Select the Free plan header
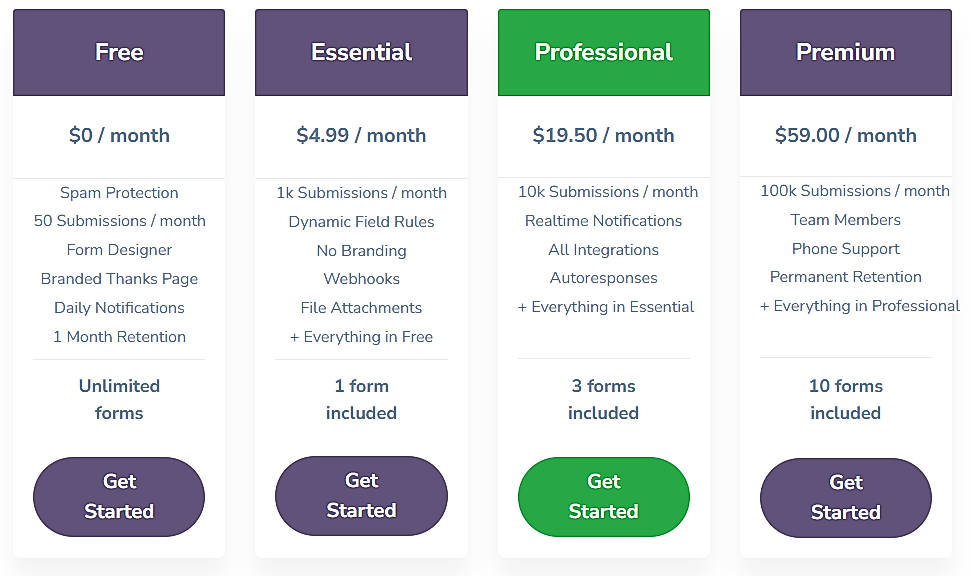 click(118, 52)
